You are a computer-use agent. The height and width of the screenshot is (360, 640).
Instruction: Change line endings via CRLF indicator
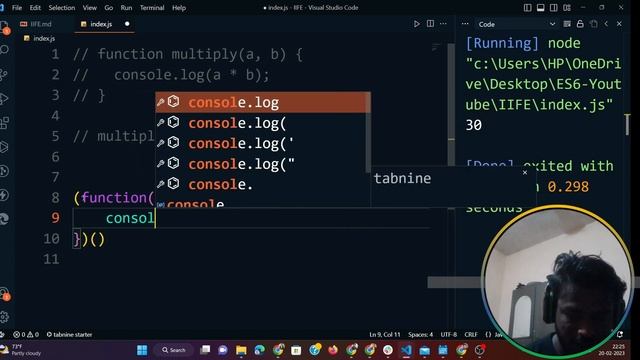pos(471,335)
